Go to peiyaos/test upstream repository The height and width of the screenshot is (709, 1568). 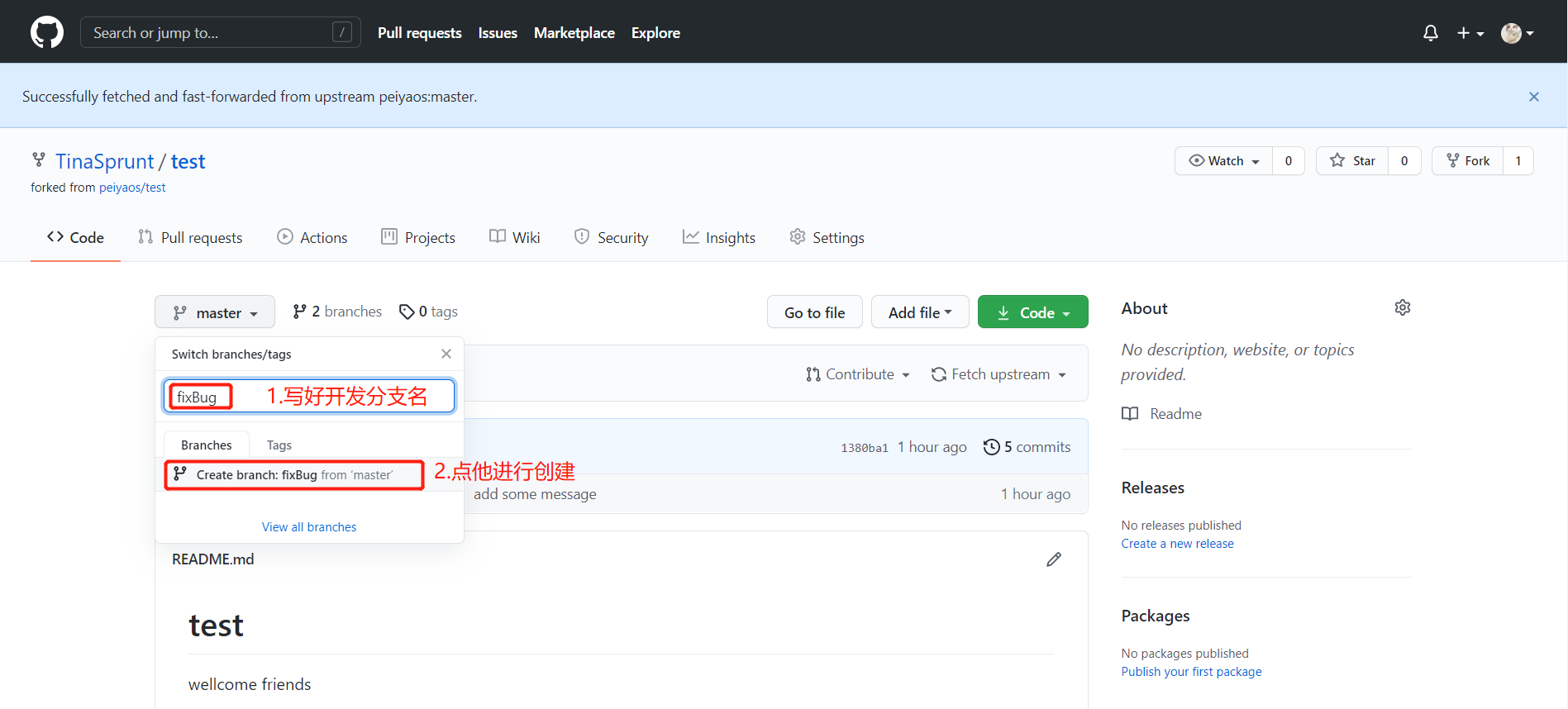[x=132, y=188]
